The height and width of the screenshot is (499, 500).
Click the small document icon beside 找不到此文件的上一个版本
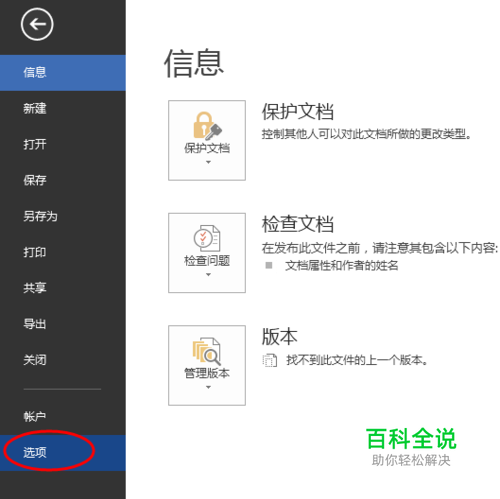click(270, 360)
